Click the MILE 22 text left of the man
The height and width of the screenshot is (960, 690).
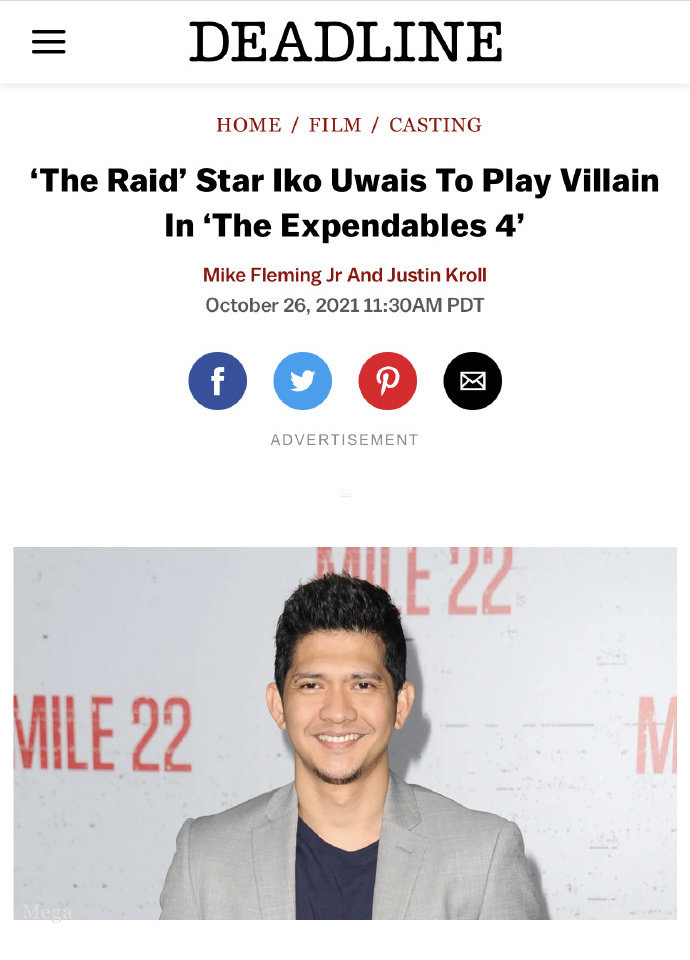102,733
